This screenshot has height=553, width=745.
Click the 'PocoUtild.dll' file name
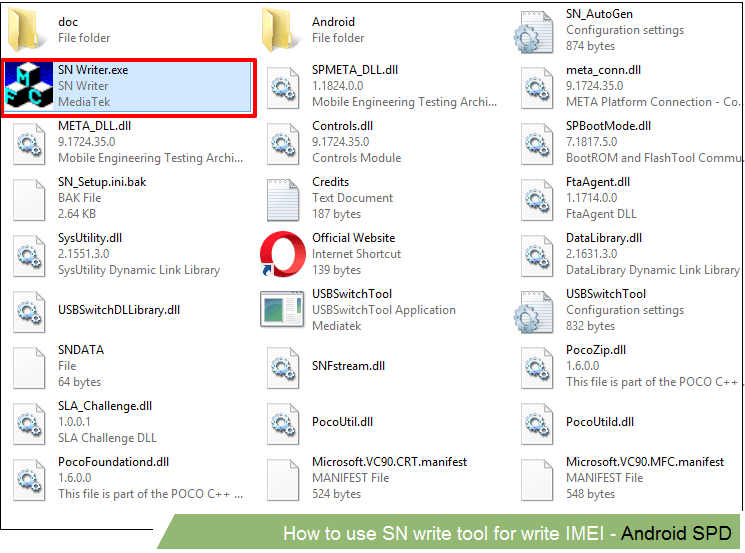(600, 422)
